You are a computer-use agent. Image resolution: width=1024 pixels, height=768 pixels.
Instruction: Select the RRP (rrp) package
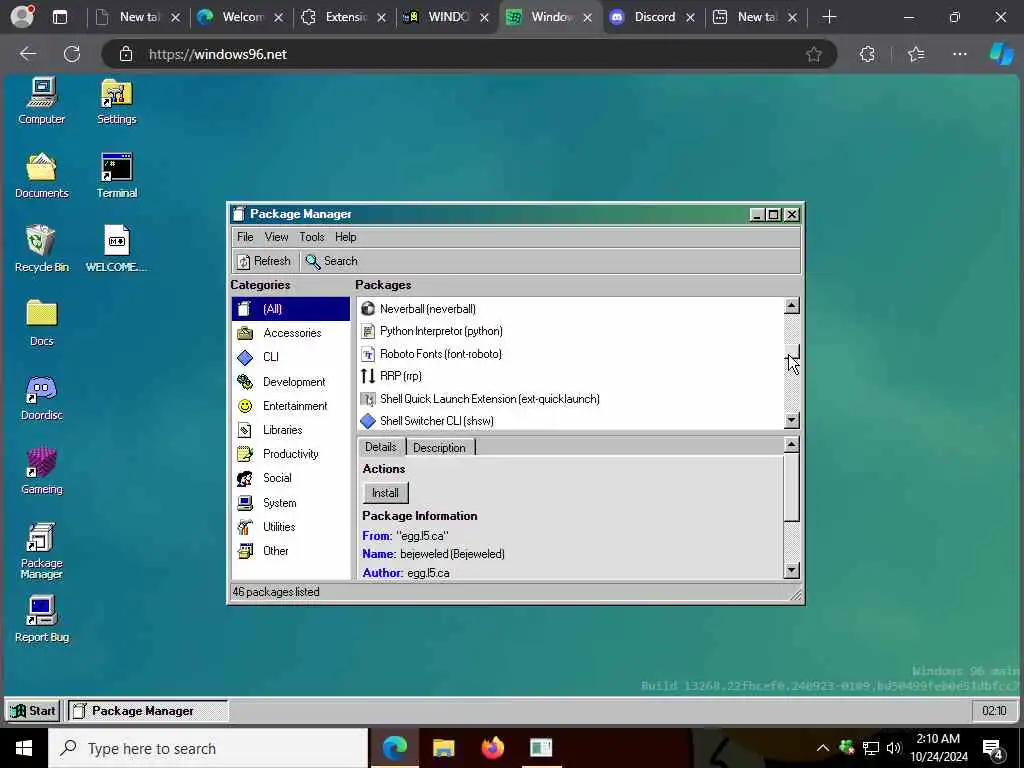pos(571,376)
